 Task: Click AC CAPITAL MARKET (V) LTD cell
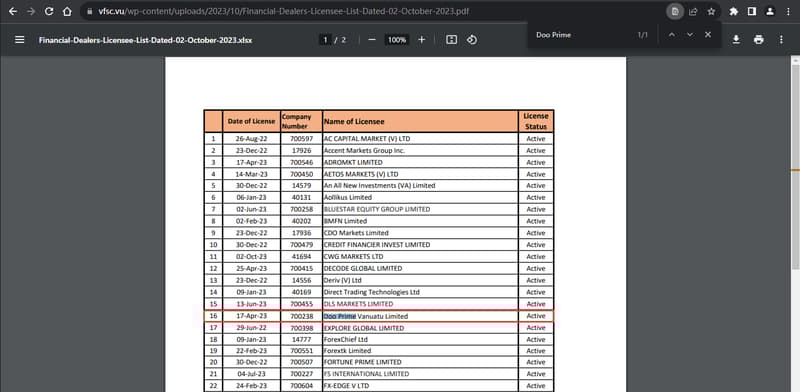(x=420, y=139)
